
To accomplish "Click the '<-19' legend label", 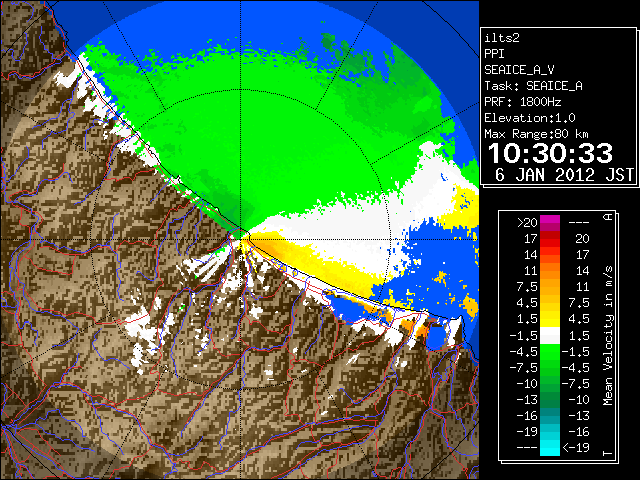I will pos(576,447).
